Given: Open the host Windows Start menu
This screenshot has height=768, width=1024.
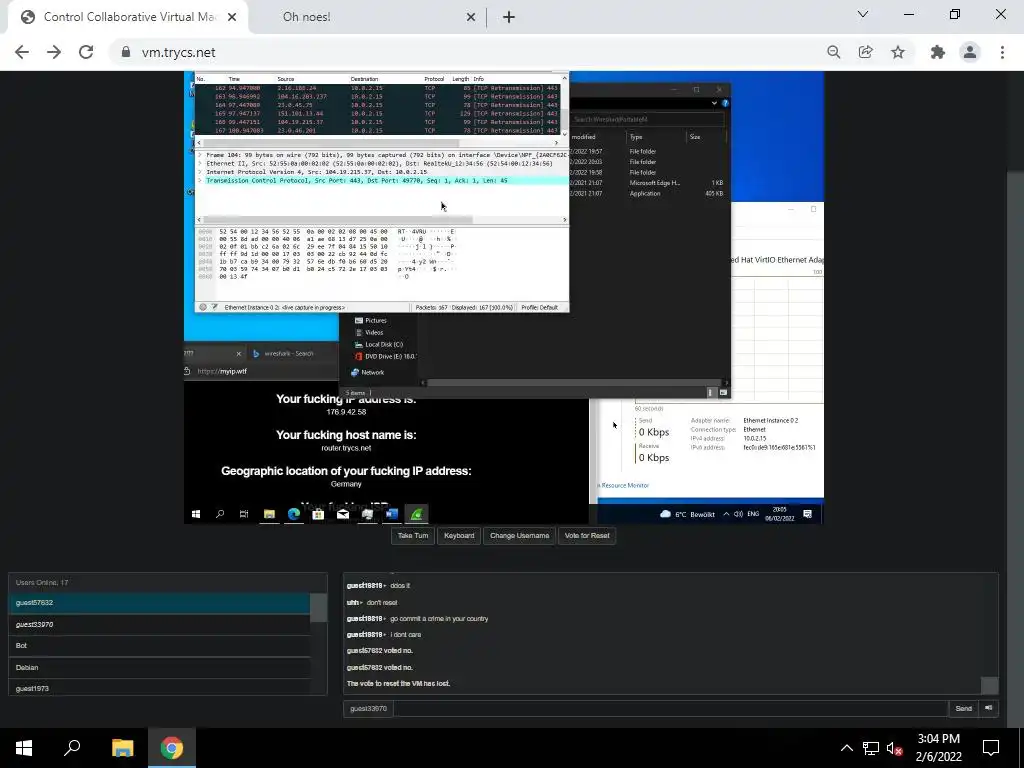Looking at the screenshot, I should click(24, 748).
